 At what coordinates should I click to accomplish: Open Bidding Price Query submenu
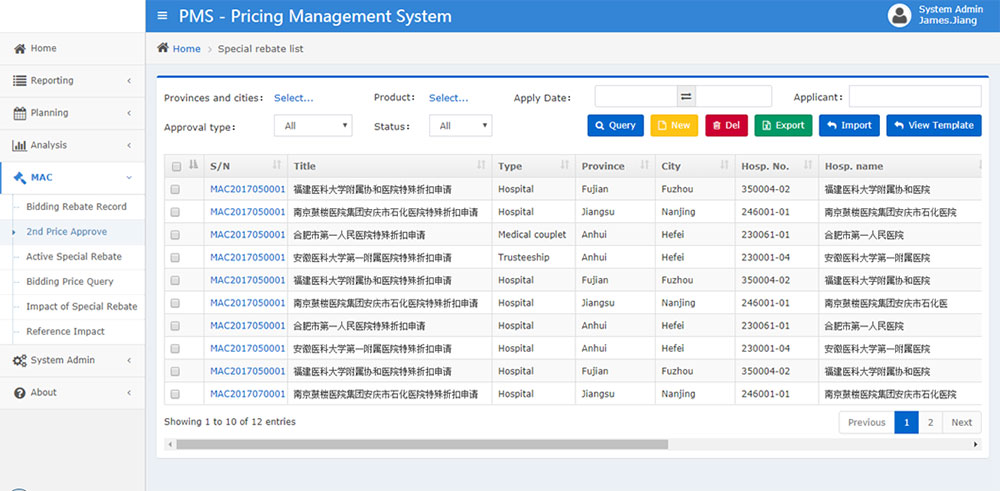coord(70,281)
